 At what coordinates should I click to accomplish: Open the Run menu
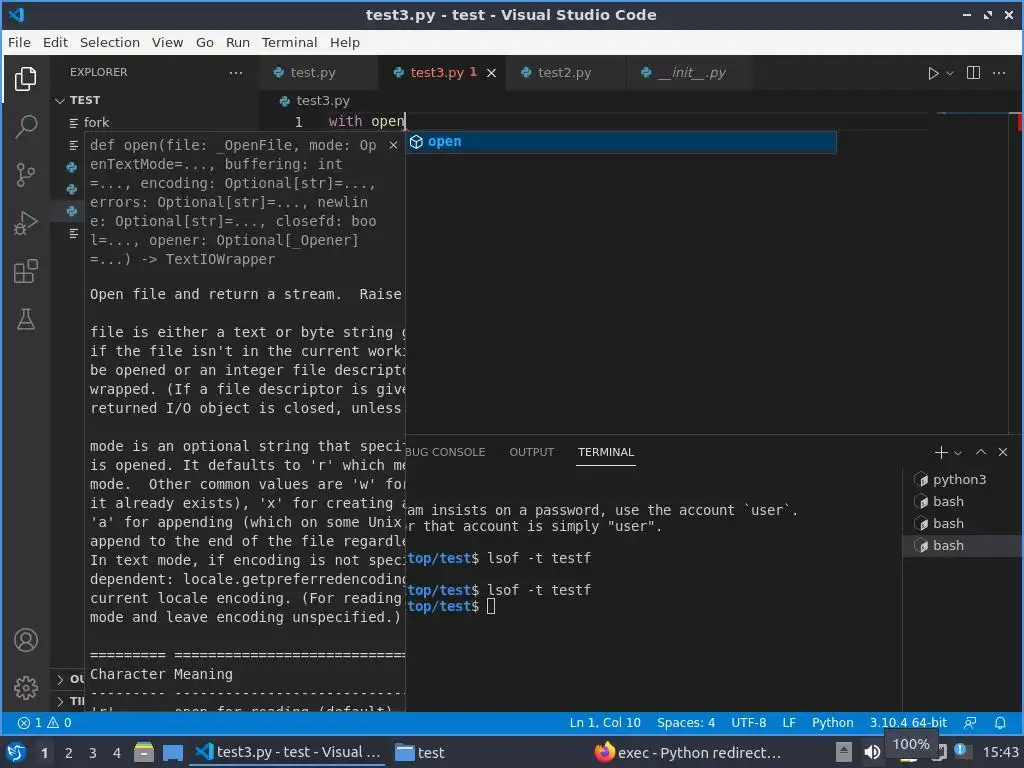(238, 42)
